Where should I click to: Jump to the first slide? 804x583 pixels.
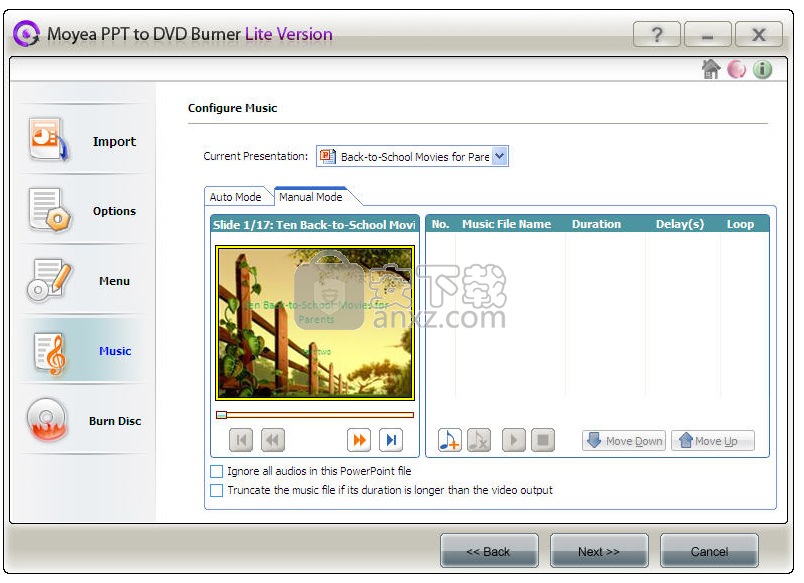pos(241,440)
